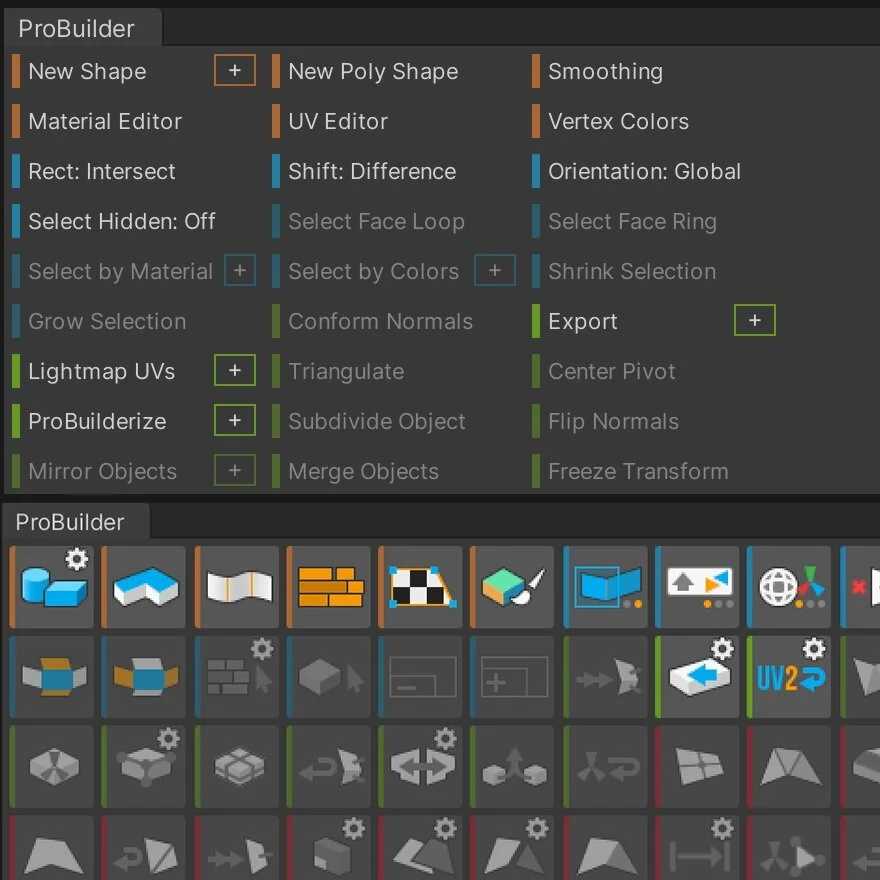This screenshot has width=880, height=880.
Task: Open UV Editor via the checkerboard icon
Action: point(421,586)
